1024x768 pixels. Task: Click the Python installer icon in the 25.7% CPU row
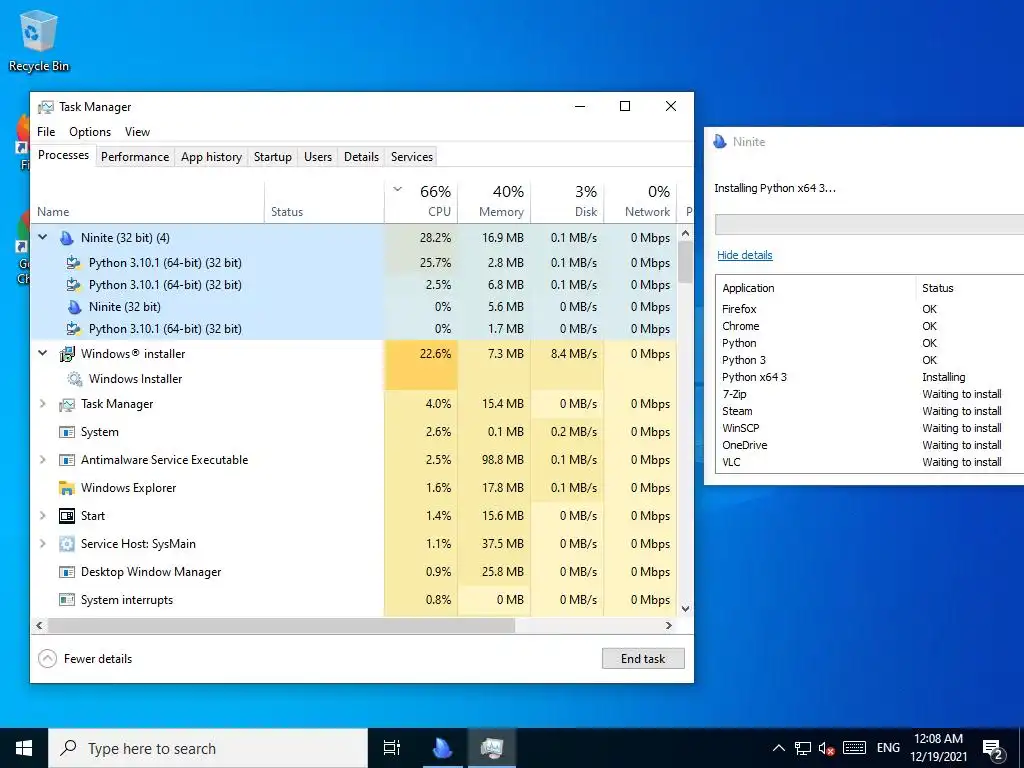74,263
